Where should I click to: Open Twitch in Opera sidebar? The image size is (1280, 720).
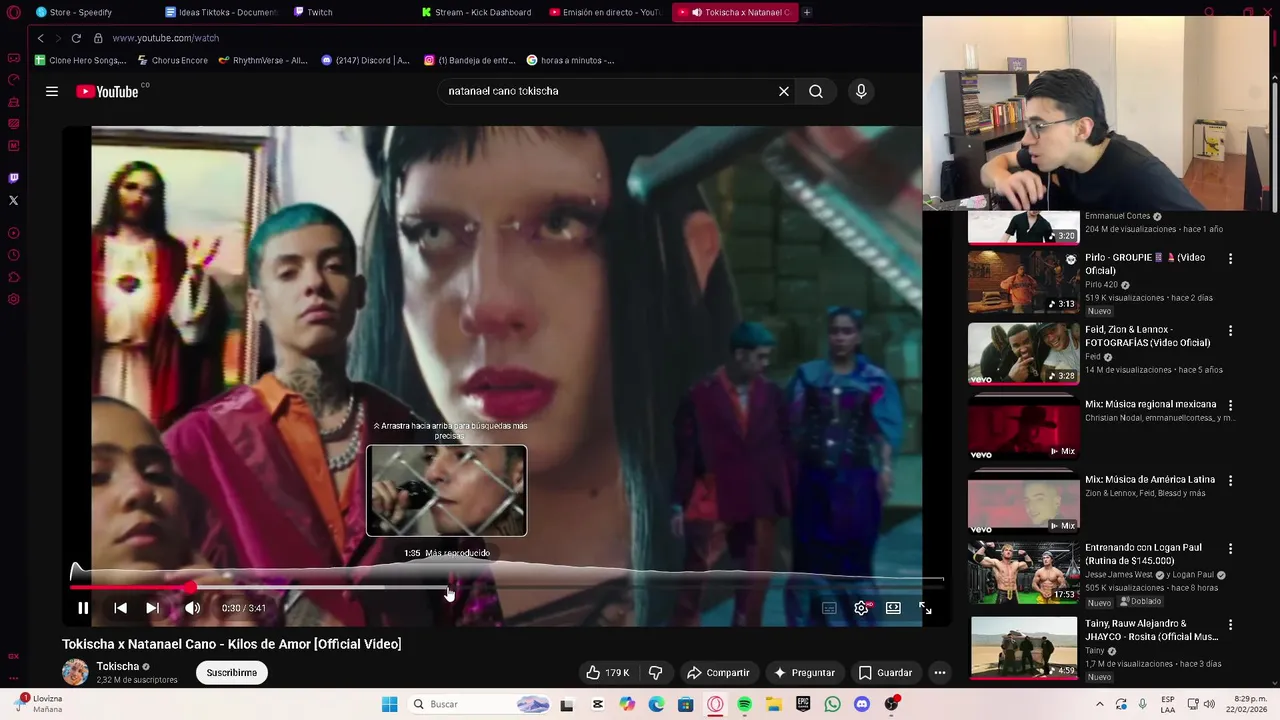click(x=13, y=178)
